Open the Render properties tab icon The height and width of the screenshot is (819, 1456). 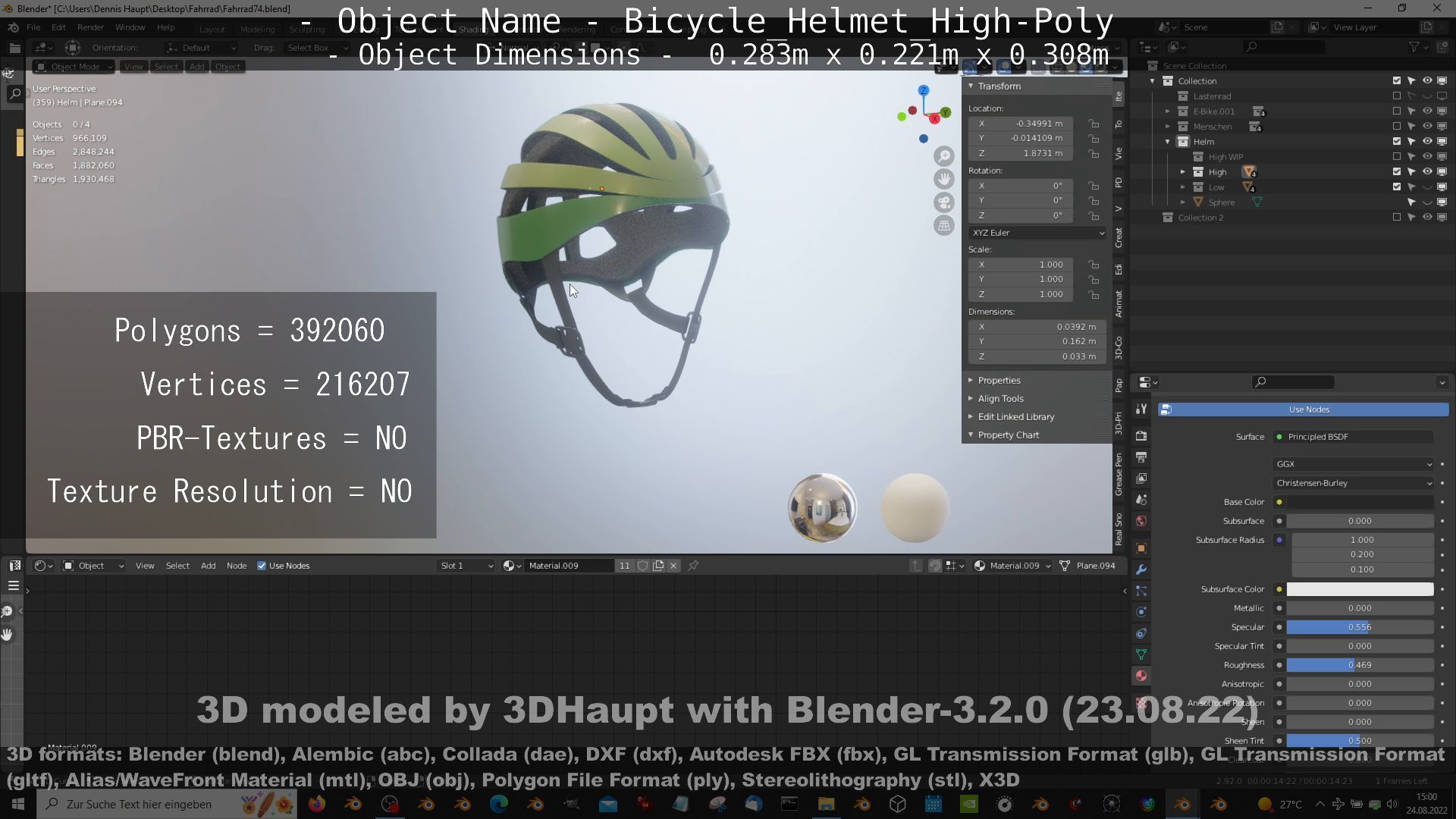[x=1141, y=436]
